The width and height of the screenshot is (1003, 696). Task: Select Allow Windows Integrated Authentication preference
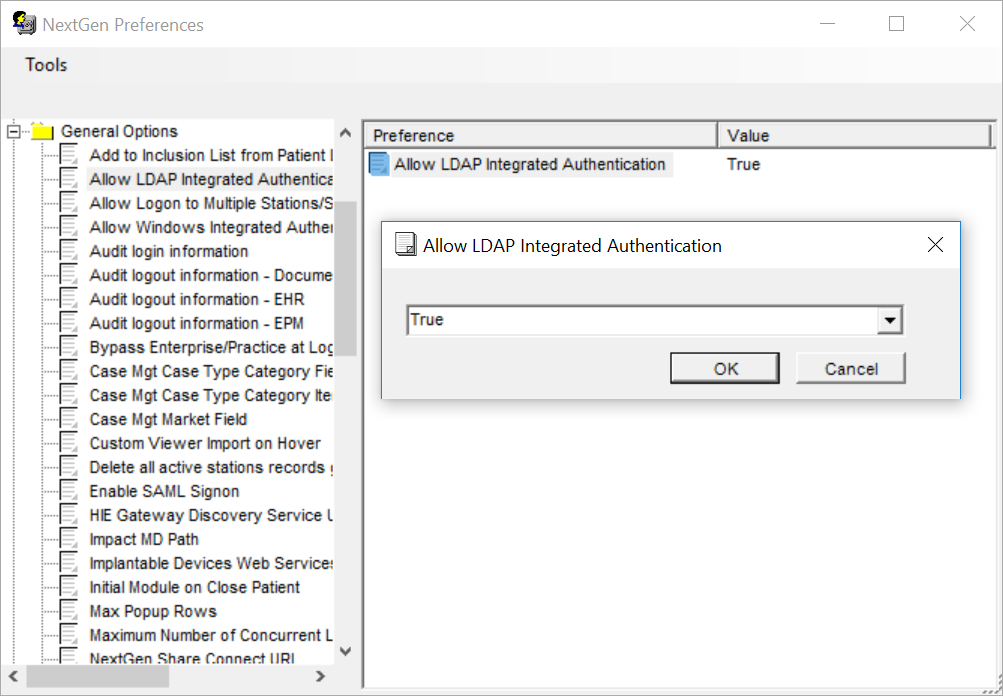[211, 227]
